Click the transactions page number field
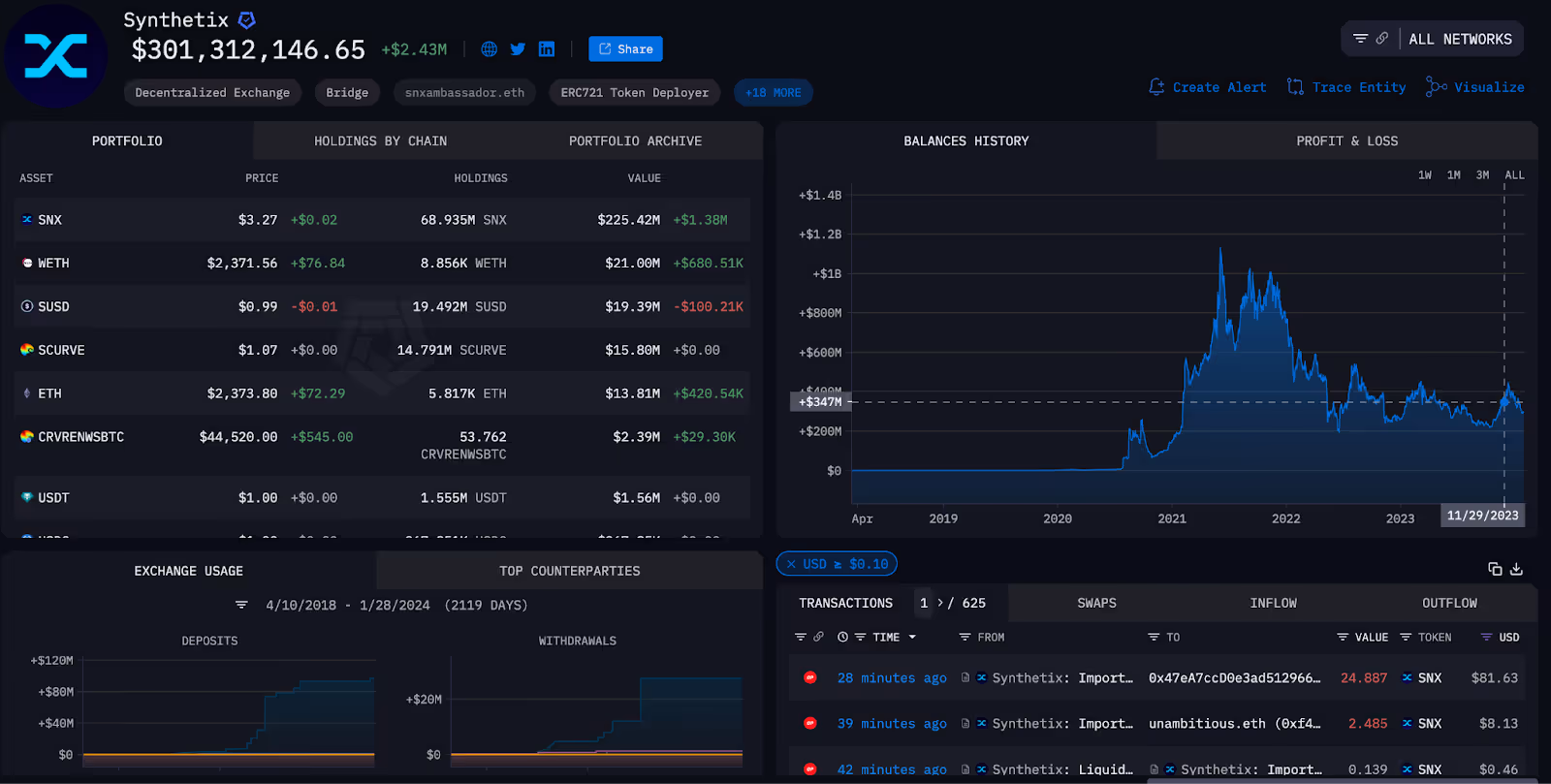Screen dimensions: 1551x784 pos(924,603)
